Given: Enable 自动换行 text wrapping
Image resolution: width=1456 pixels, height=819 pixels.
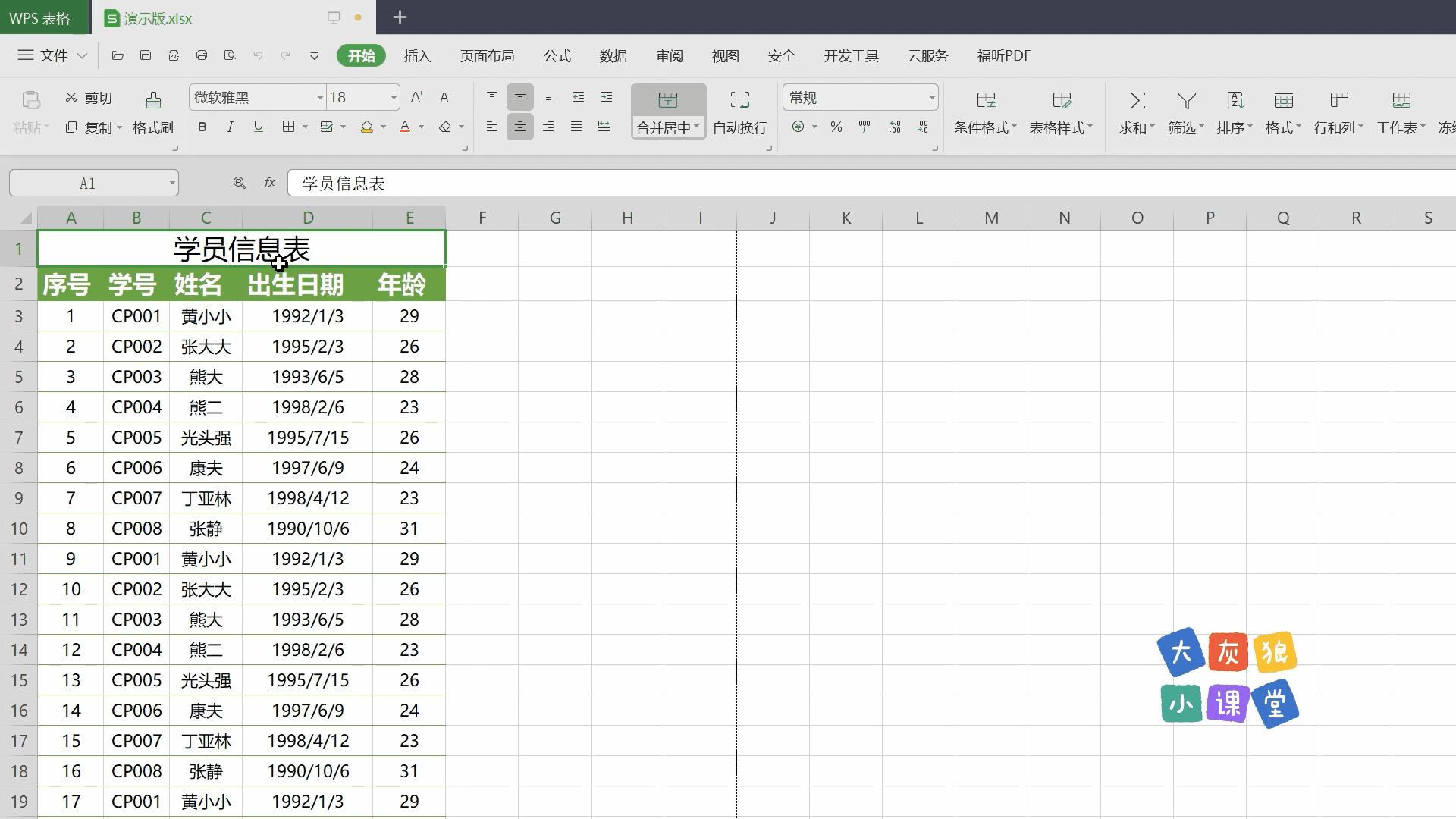Looking at the screenshot, I should pos(739,111).
